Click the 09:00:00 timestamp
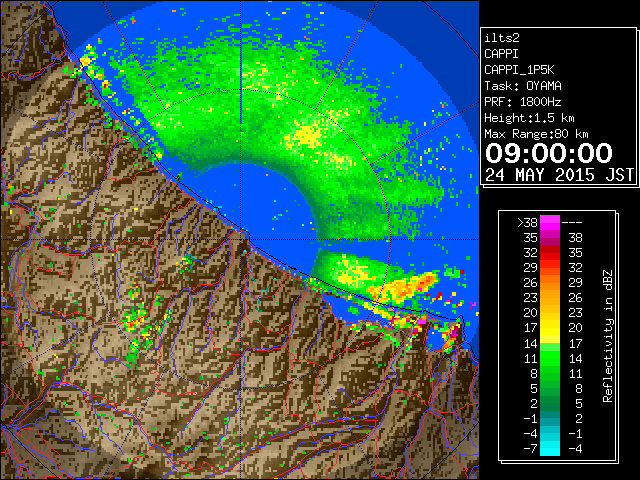This screenshot has height=480, width=640. point(549,153)
